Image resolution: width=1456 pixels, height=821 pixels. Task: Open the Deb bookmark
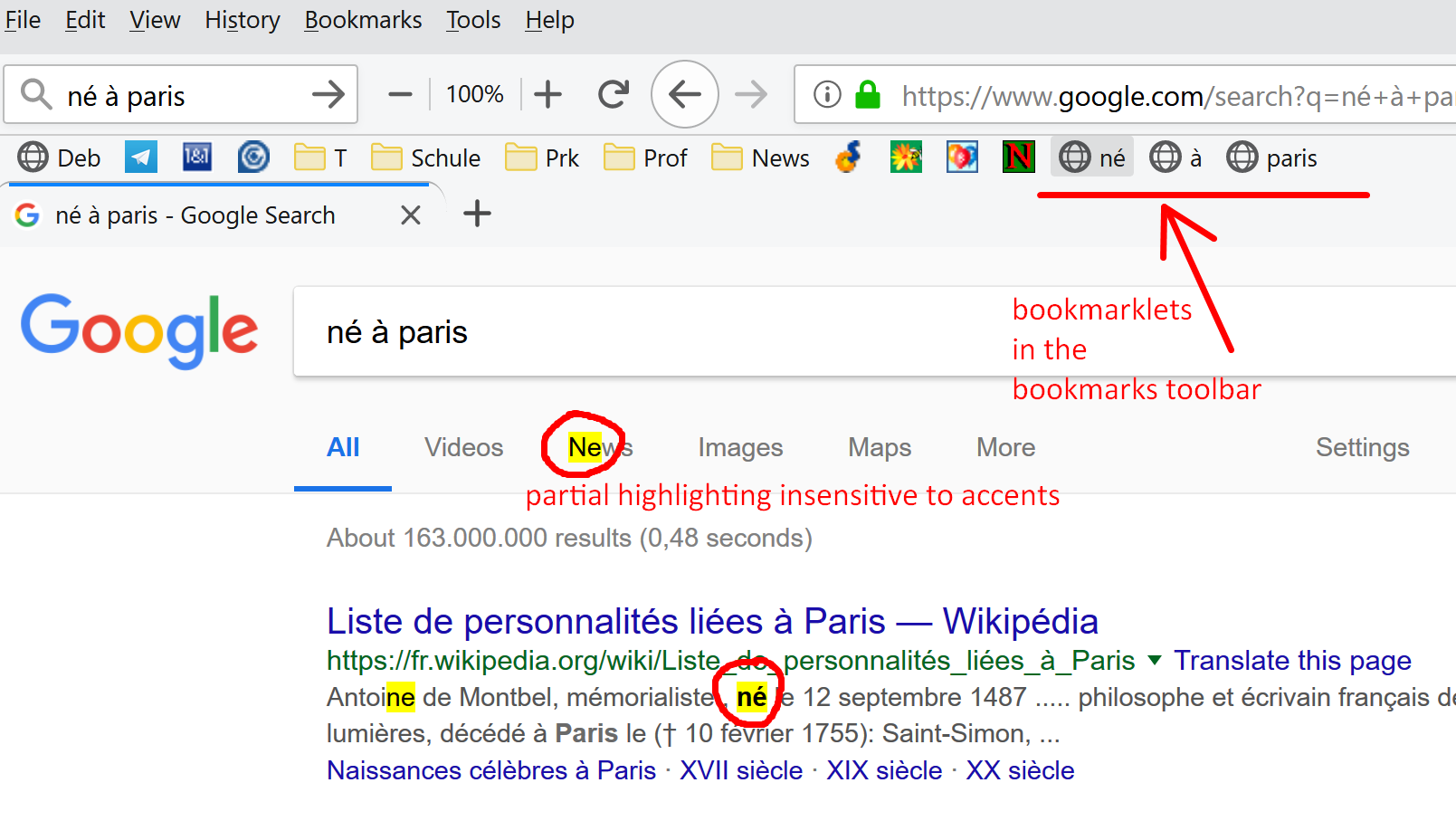click(60, 158)
